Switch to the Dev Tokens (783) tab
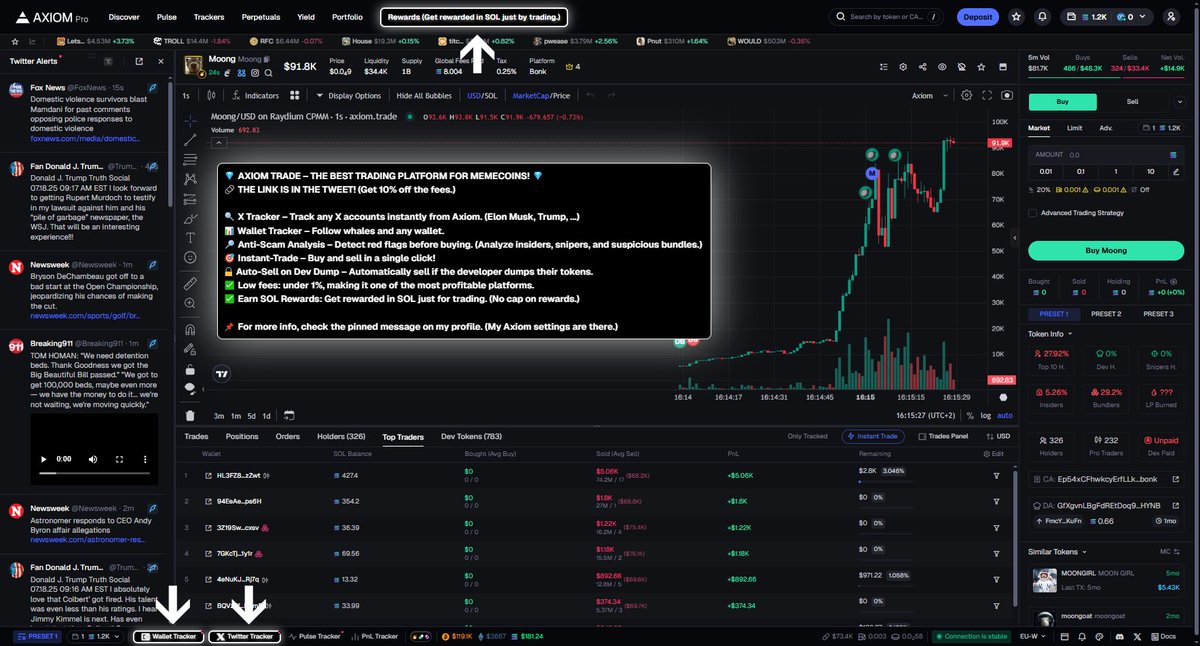Image resolution: width=1200 pixels, height=646 pixels. (471, 436)
